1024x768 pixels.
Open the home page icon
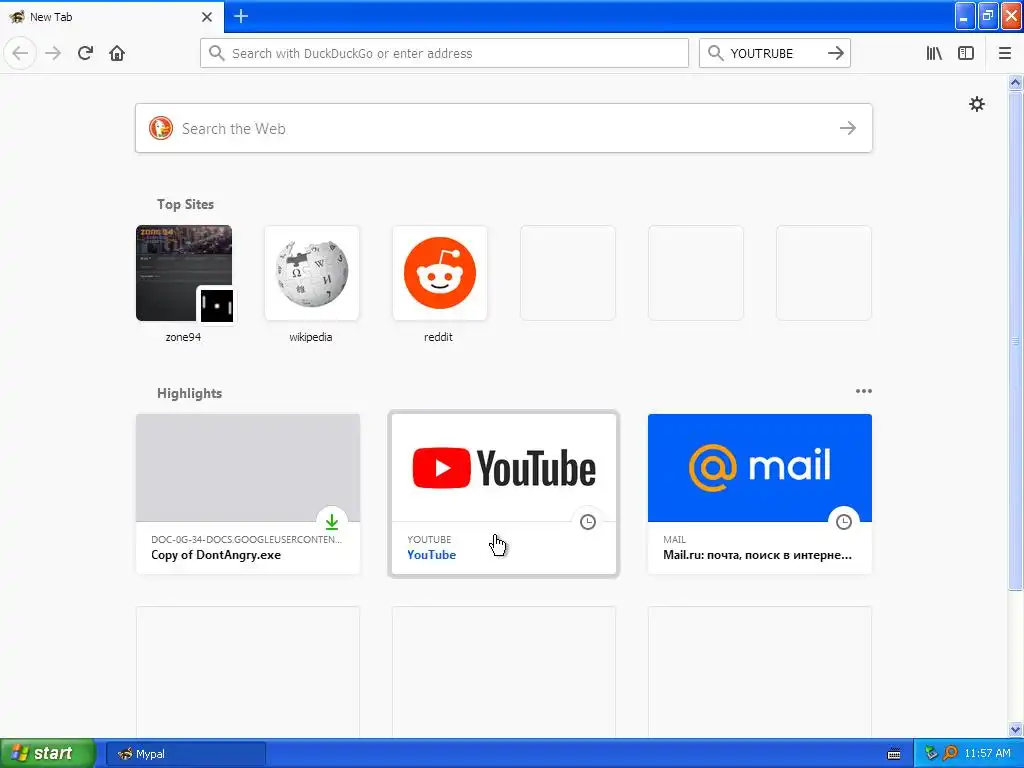click(x=117, y=53)
